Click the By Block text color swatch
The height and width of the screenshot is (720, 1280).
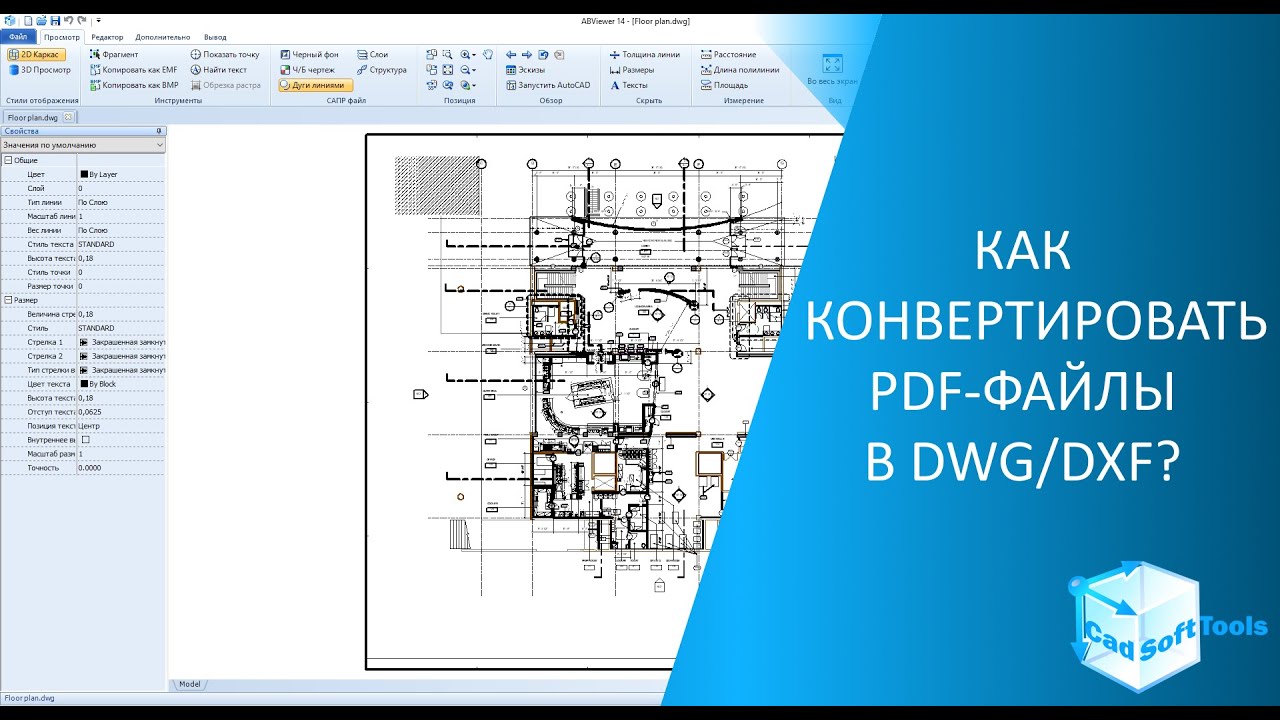[84, 384]
